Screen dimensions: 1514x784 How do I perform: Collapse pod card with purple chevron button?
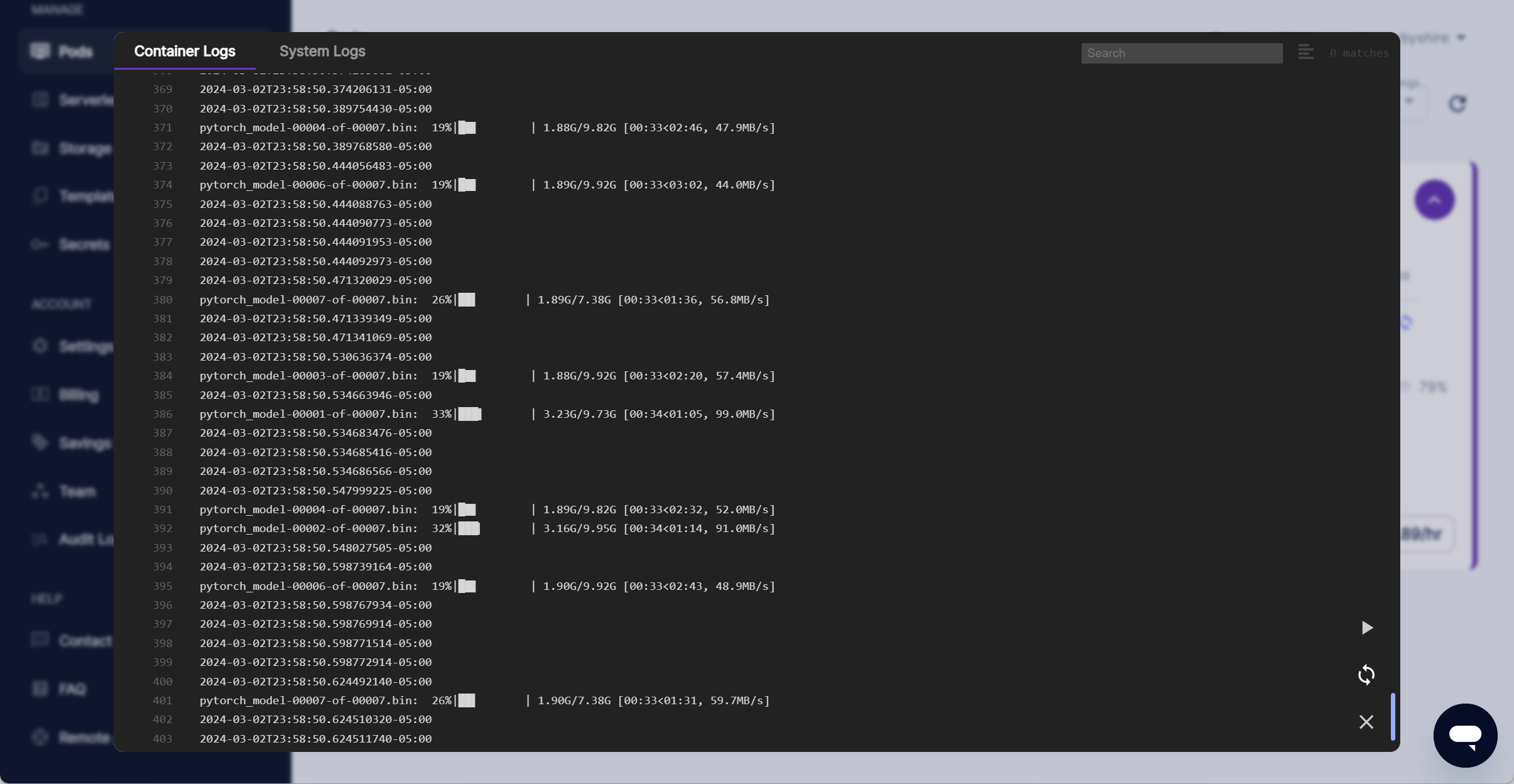pyautogui.click(x=1434, y=200)
